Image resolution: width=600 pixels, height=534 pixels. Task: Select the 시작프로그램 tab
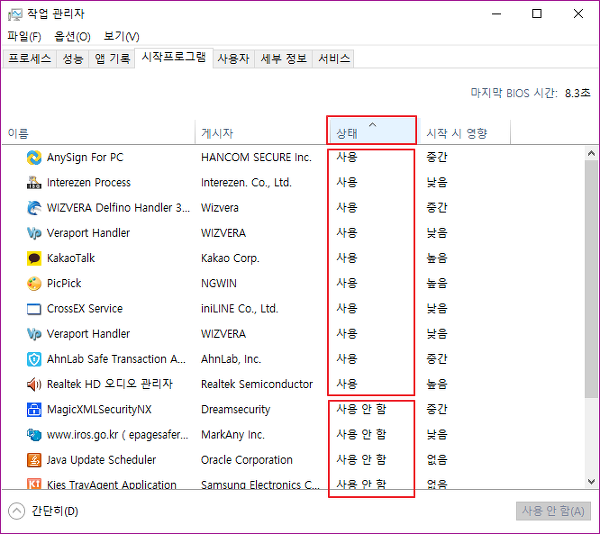(x=174, y=57)
